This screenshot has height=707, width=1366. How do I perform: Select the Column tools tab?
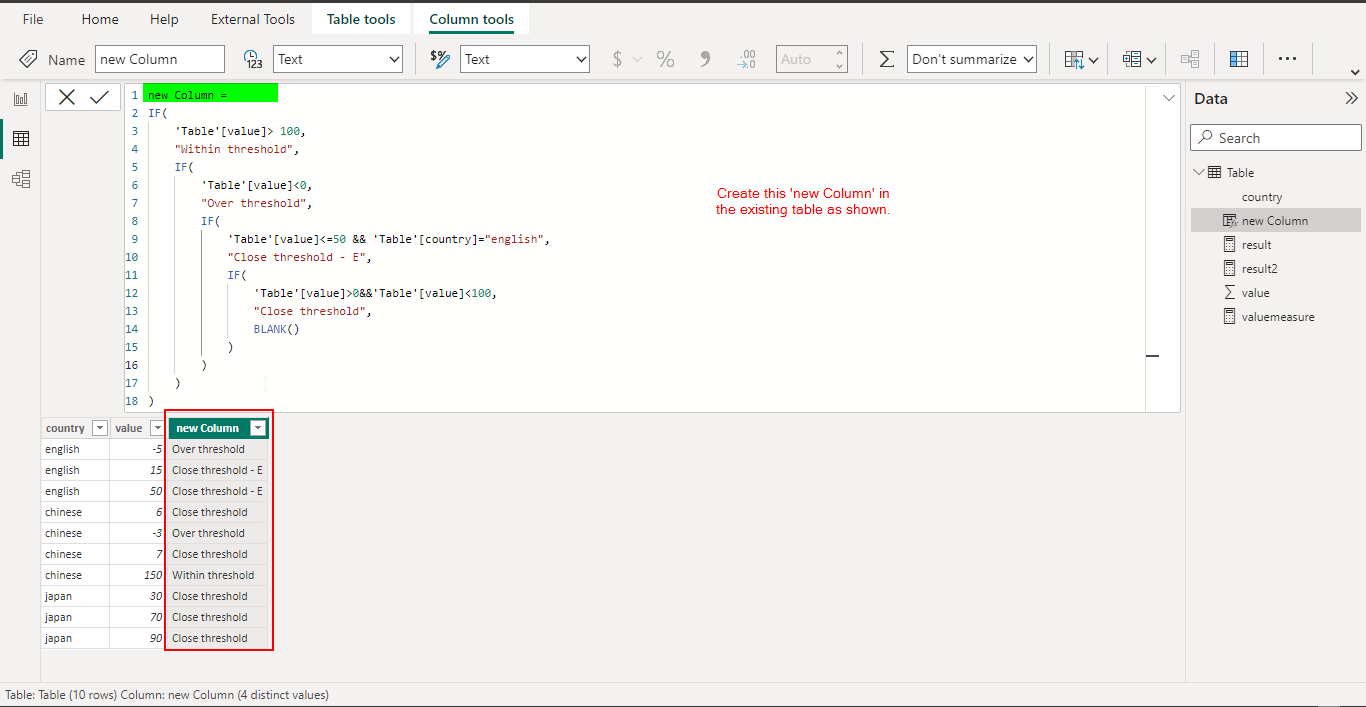[471, 19]
